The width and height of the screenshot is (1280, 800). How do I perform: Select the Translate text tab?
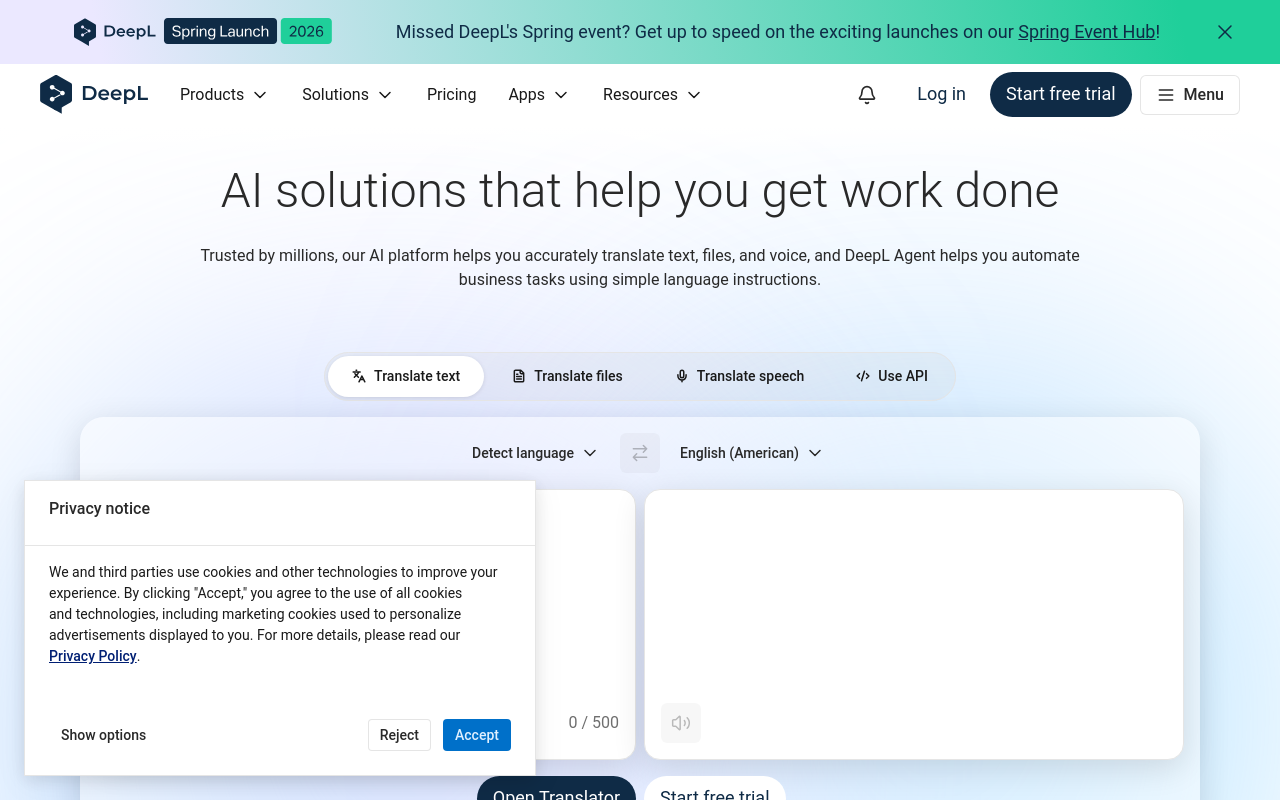pos(406,376)
